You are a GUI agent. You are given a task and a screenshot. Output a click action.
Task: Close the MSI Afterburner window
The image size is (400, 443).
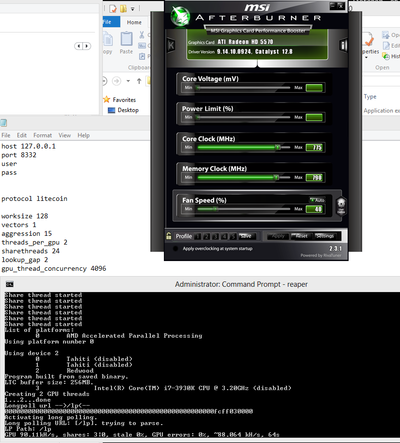click(x=340, y=5)
